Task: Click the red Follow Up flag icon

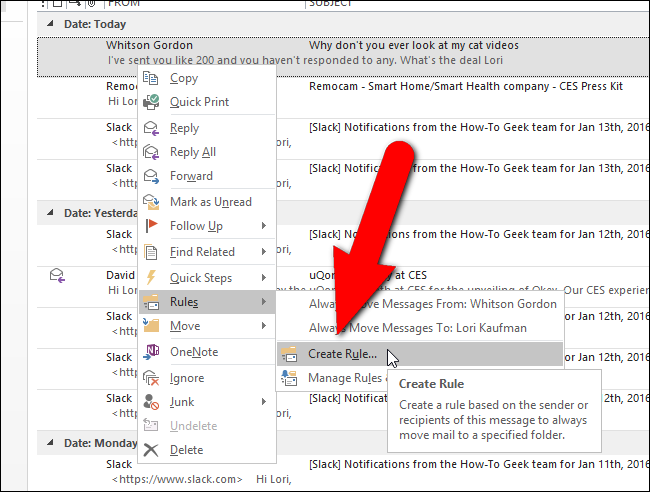Action: click(x=151, y=226)
